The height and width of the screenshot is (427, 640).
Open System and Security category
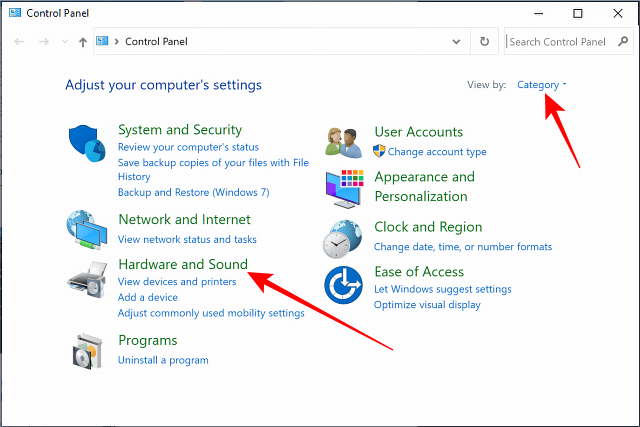click(180, 130)
